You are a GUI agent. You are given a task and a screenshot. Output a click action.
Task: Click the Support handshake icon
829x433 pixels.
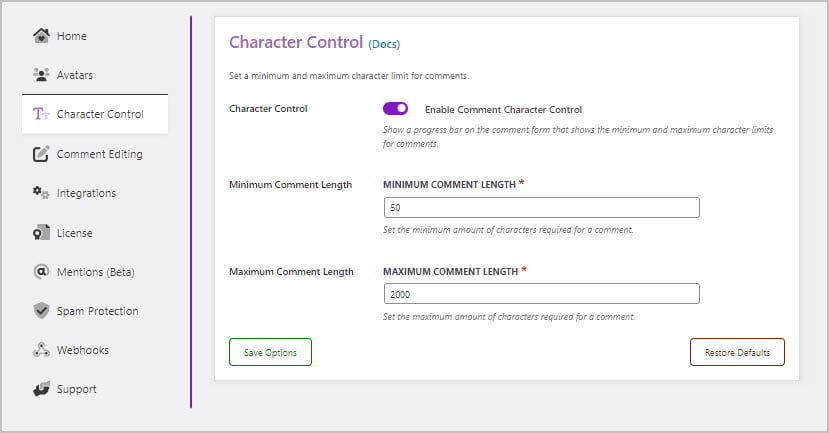[x=41, y=389]
